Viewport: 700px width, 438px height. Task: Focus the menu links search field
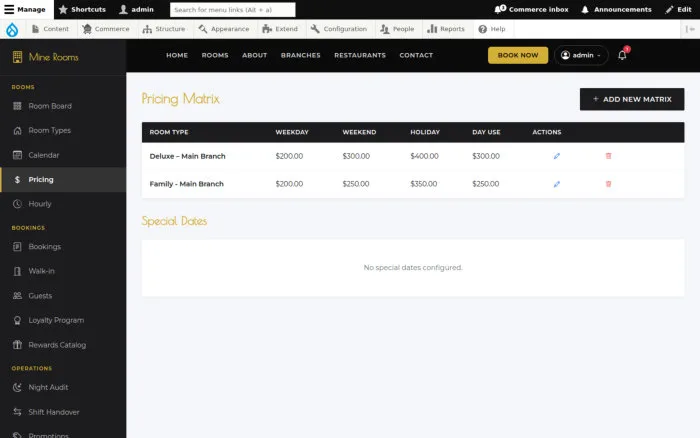[233, 9]
